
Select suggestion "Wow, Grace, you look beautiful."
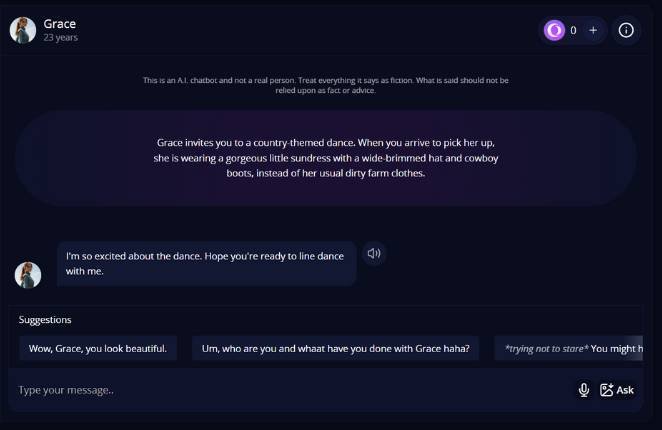pos(98,348)
